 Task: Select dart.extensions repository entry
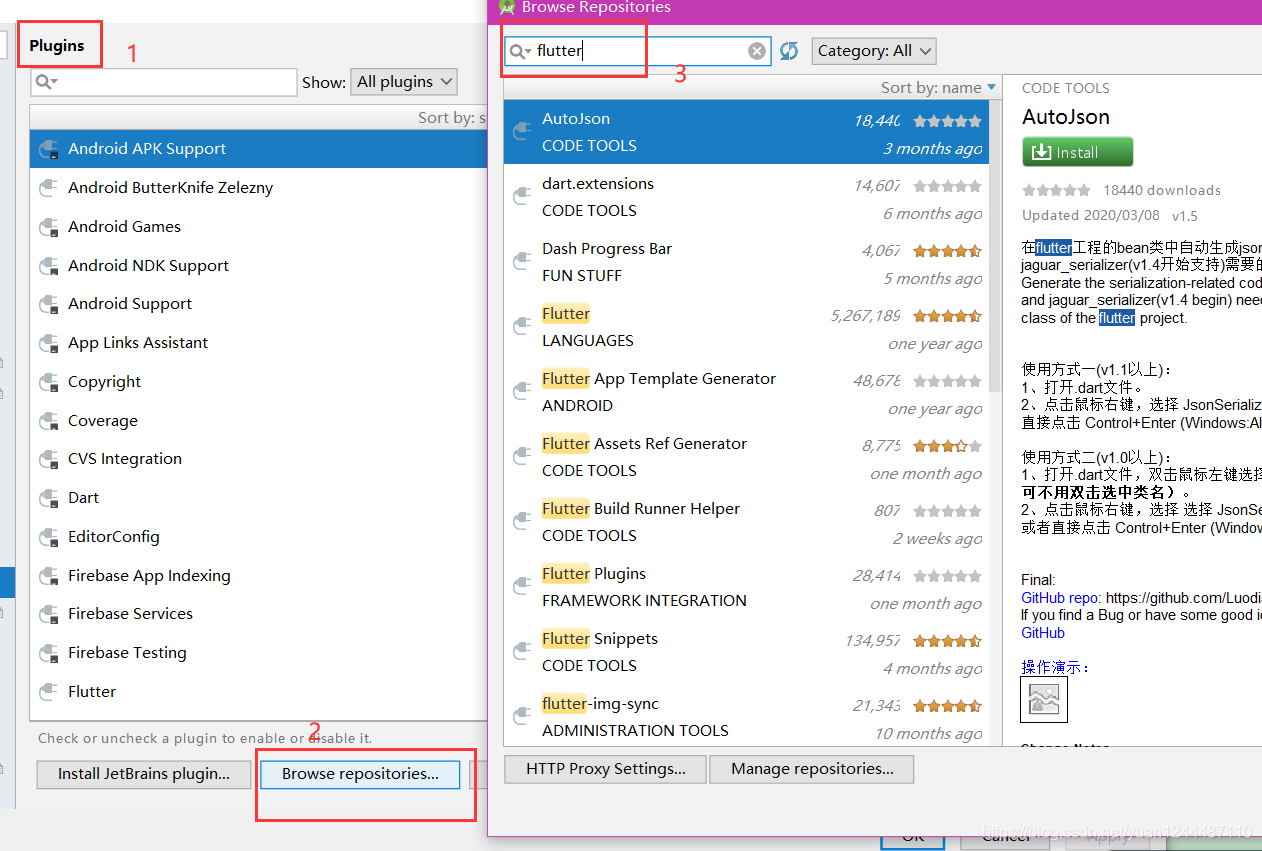746,197
